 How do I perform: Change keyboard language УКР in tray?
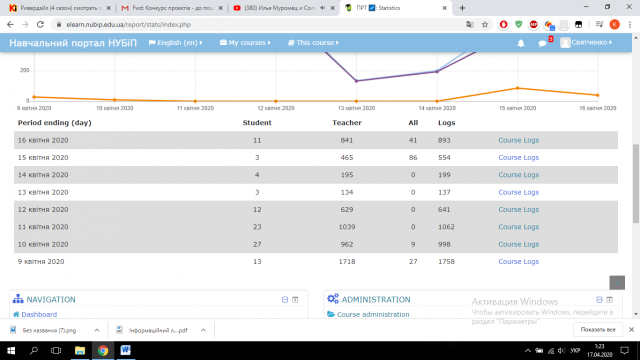(x=575, y=351)
